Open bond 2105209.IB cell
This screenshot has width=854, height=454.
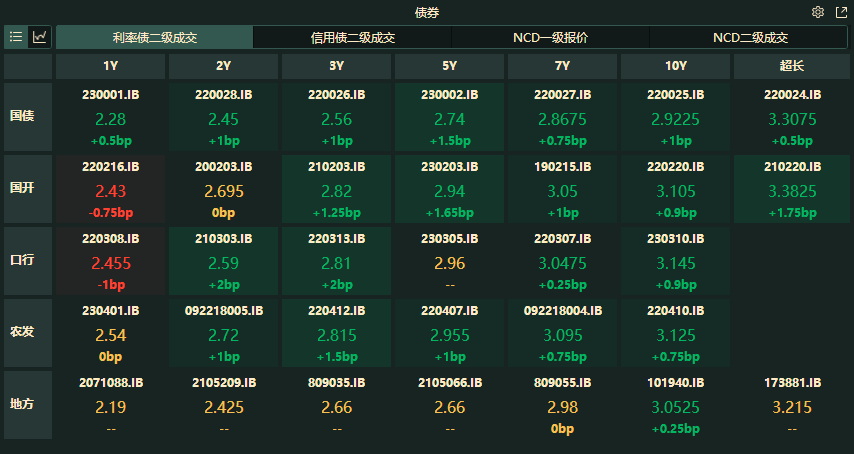[223, 404]
